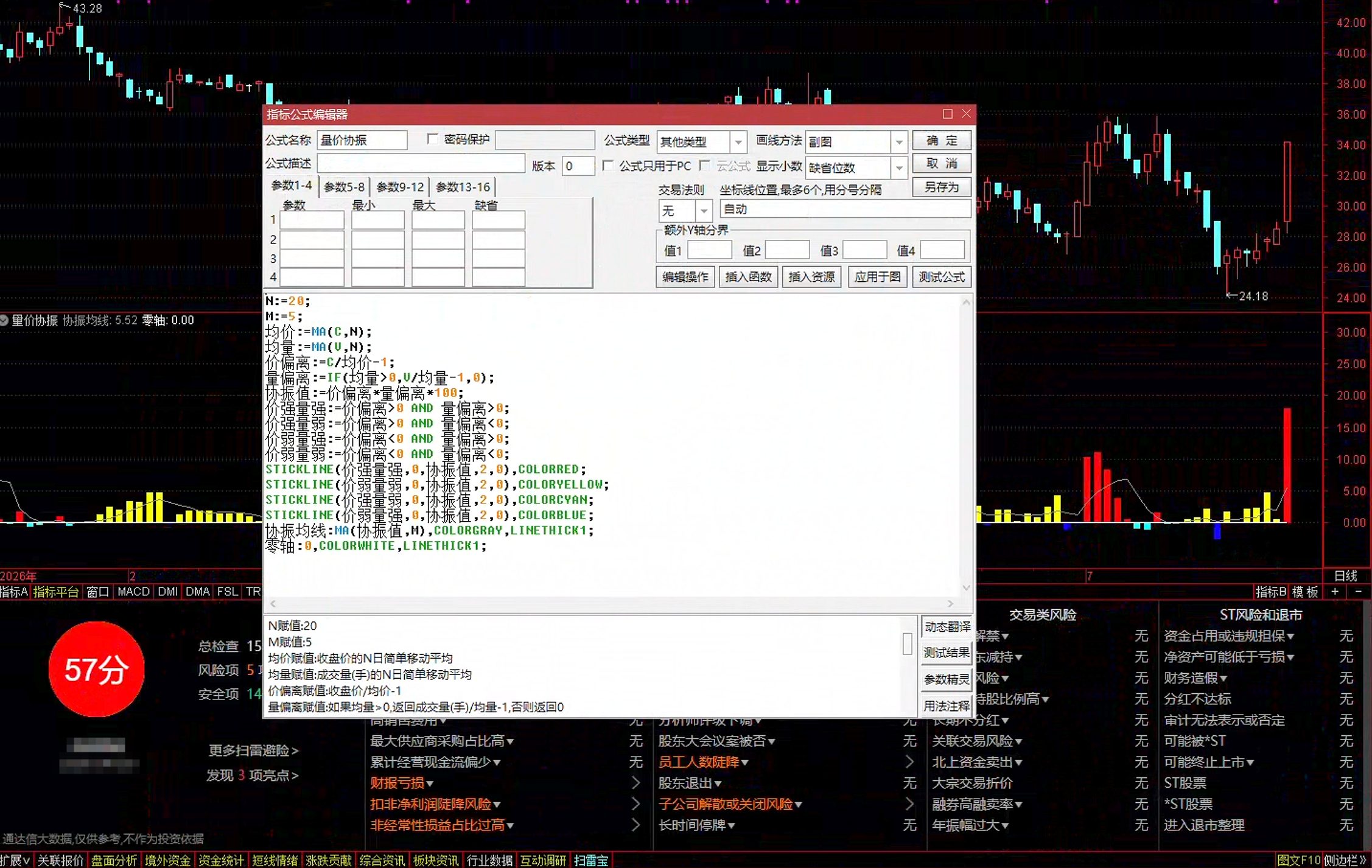Select the 日线 period label
The height and width of the screenshot is (868, 1372).
[x=1346, y=576]
